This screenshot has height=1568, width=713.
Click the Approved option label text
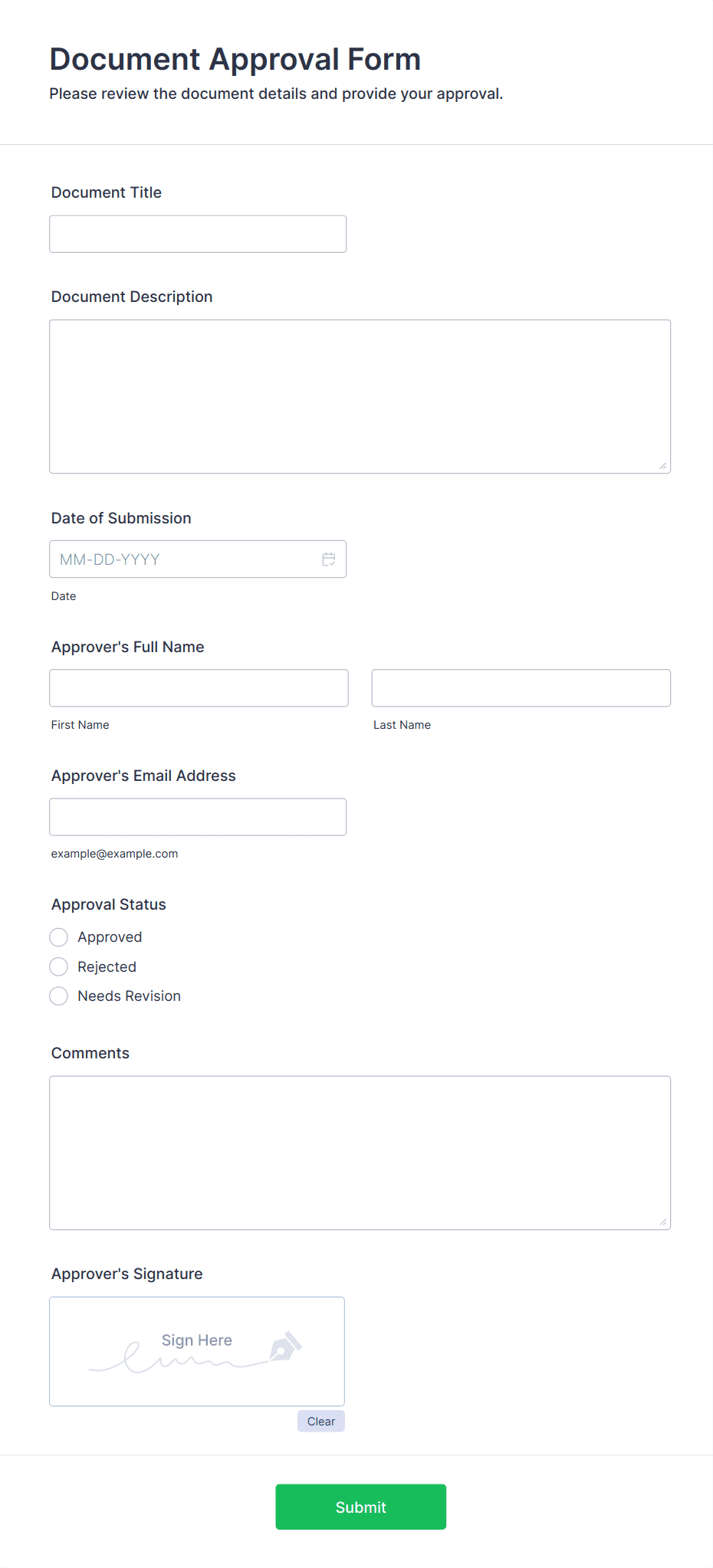tap(110, 937)
